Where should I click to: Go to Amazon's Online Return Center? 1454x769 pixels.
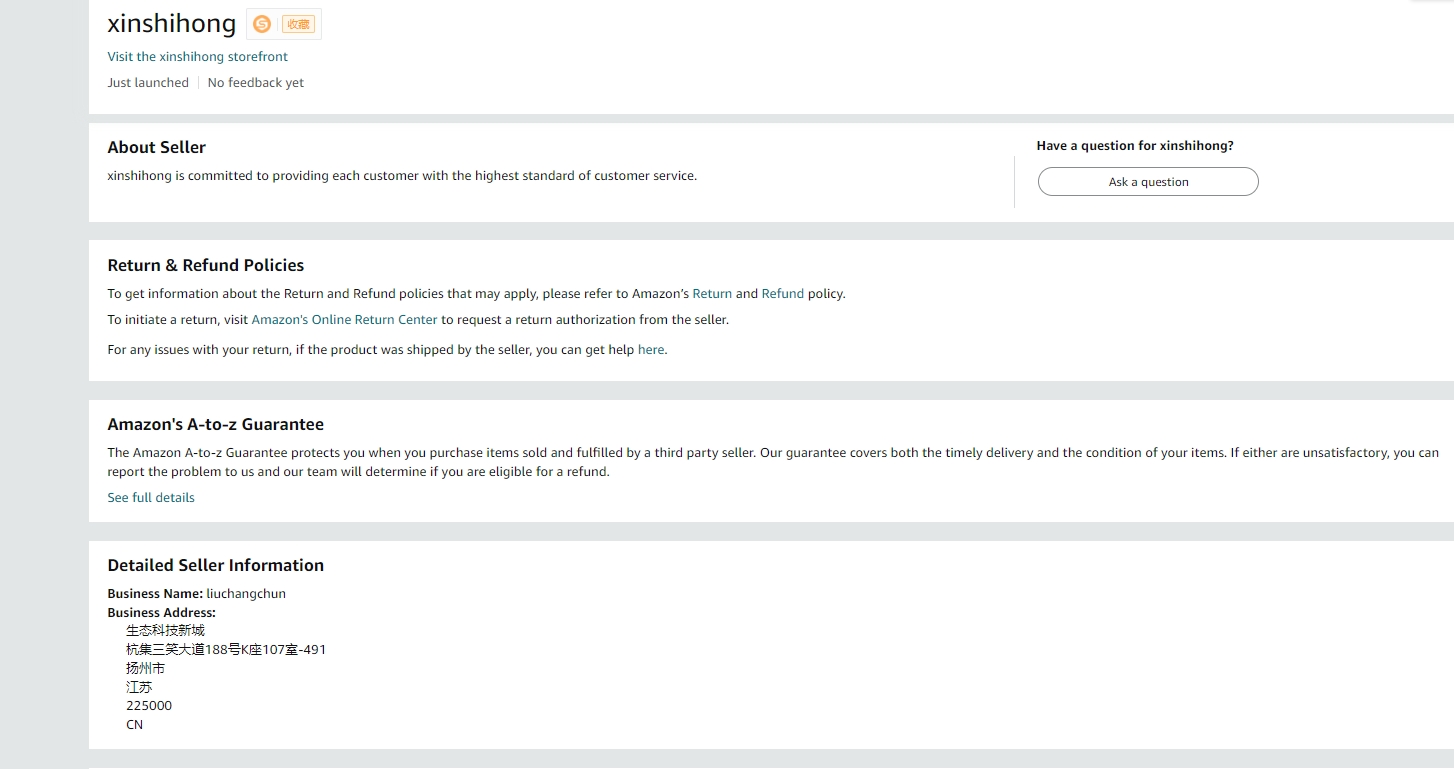pyautogui.click(x=344, y=320)
